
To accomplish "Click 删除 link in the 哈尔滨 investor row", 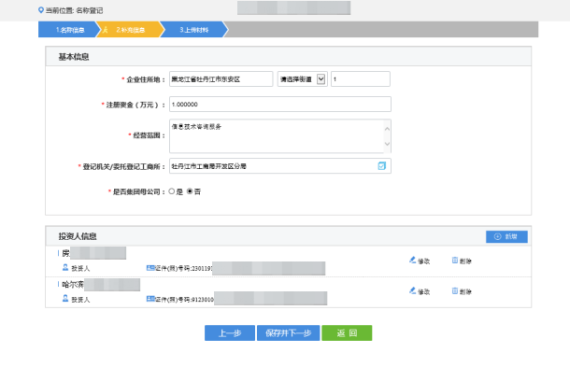I will click(465, 292).
